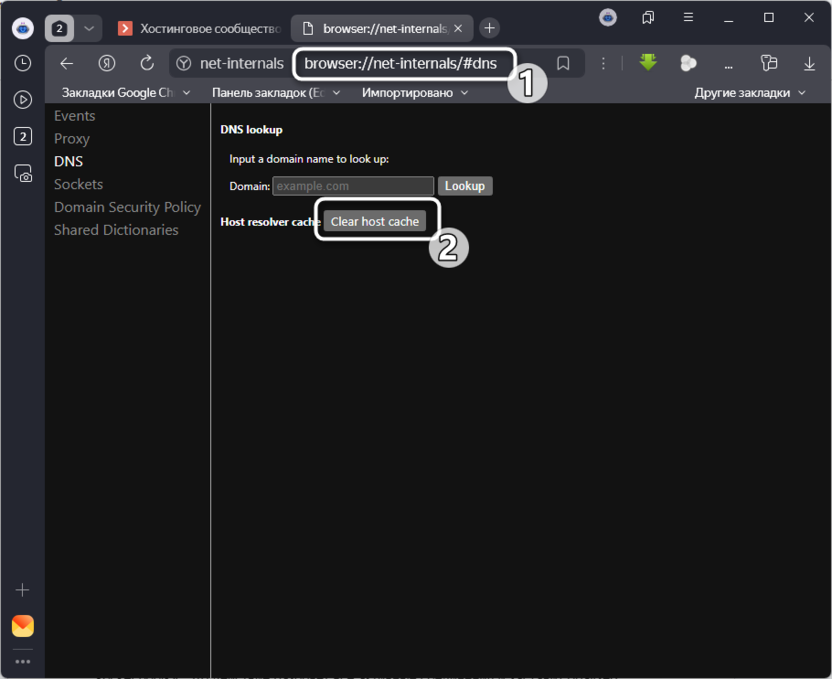Image resolution: width=832 pixels, height=679 pixels.
Task: Expand Закладки Google Ch bookmarks folder
Action: 126,93
